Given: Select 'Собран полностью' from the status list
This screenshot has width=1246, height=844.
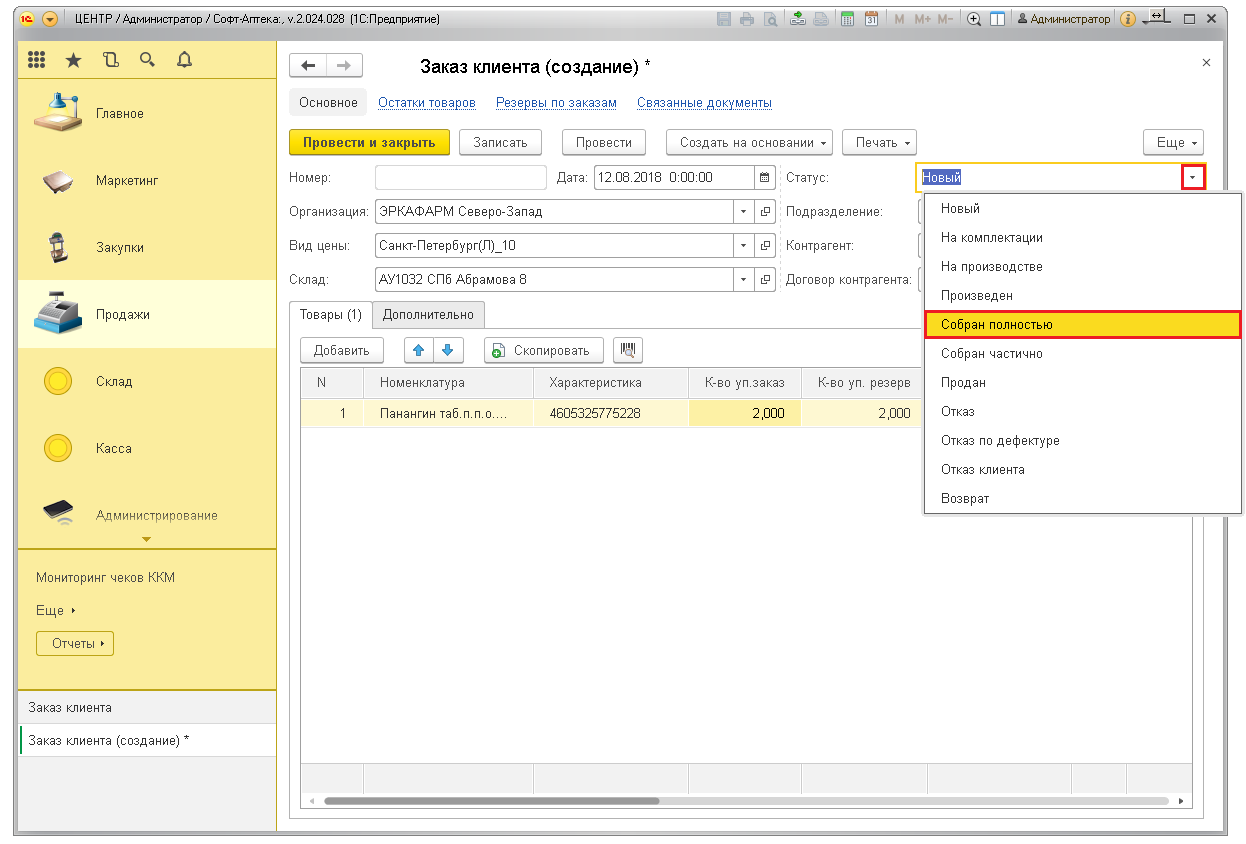Looking at the screenshot, I should tap(1082, 325).
